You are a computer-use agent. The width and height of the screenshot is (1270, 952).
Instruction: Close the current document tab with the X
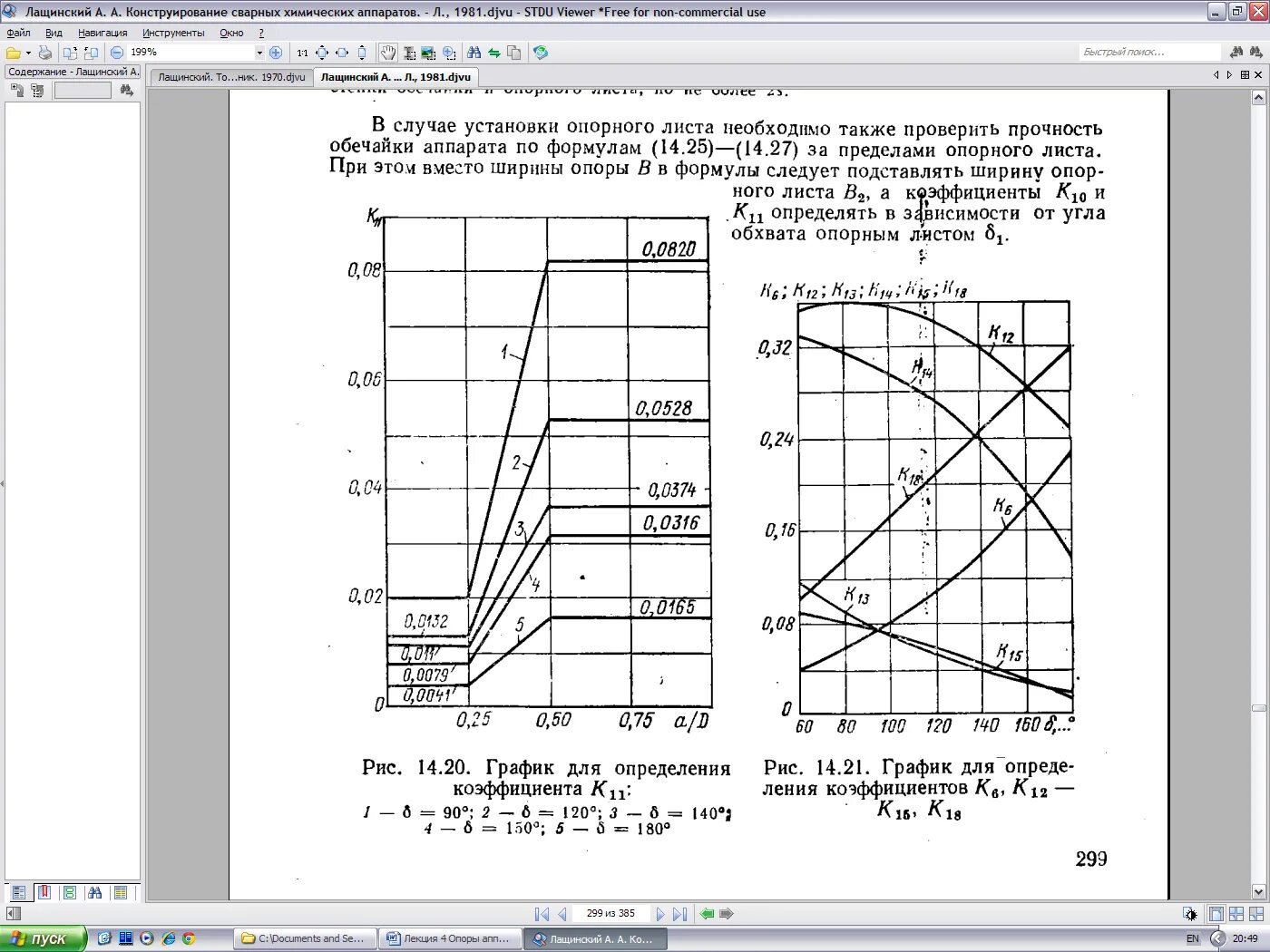coord(1258,75)
